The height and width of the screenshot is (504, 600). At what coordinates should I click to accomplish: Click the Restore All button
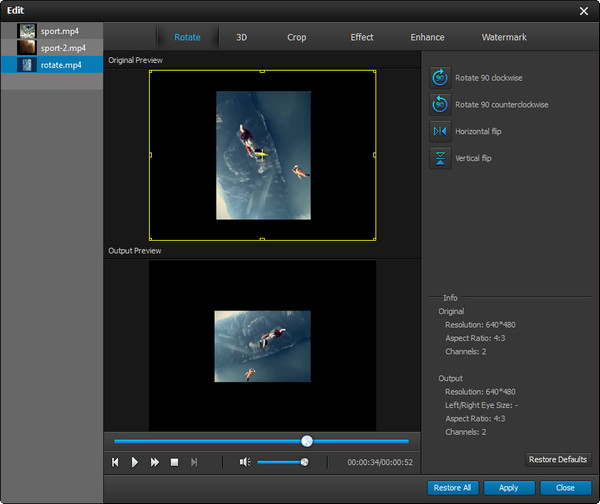pyautogui.click(x=452, y=488)
